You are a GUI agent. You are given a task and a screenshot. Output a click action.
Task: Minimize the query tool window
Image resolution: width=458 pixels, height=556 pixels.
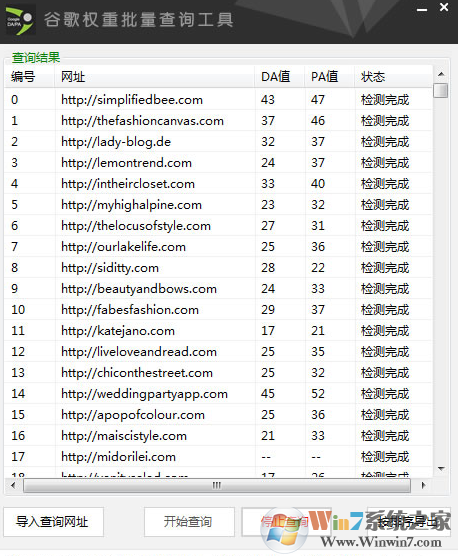(x=422, y=9)
